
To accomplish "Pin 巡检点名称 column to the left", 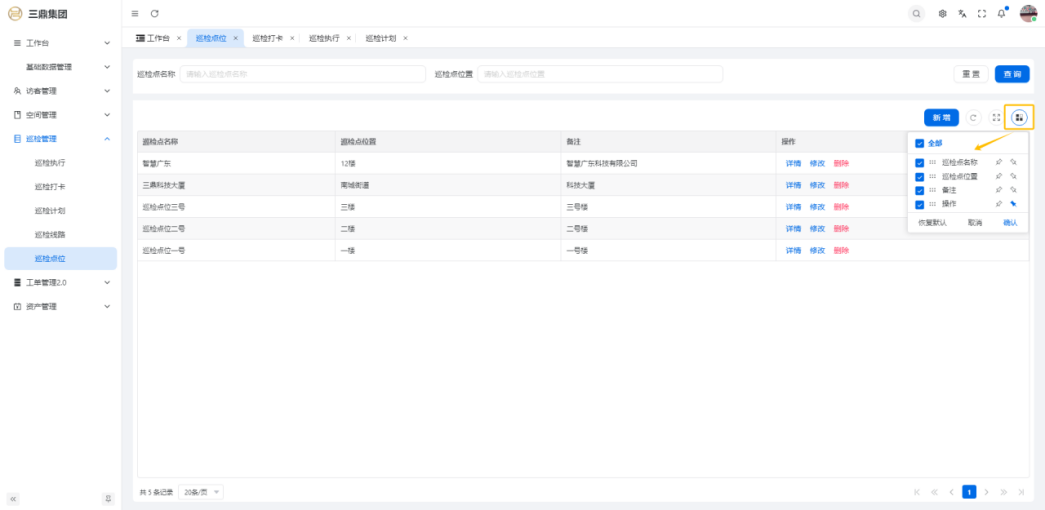I will point(998,162).
